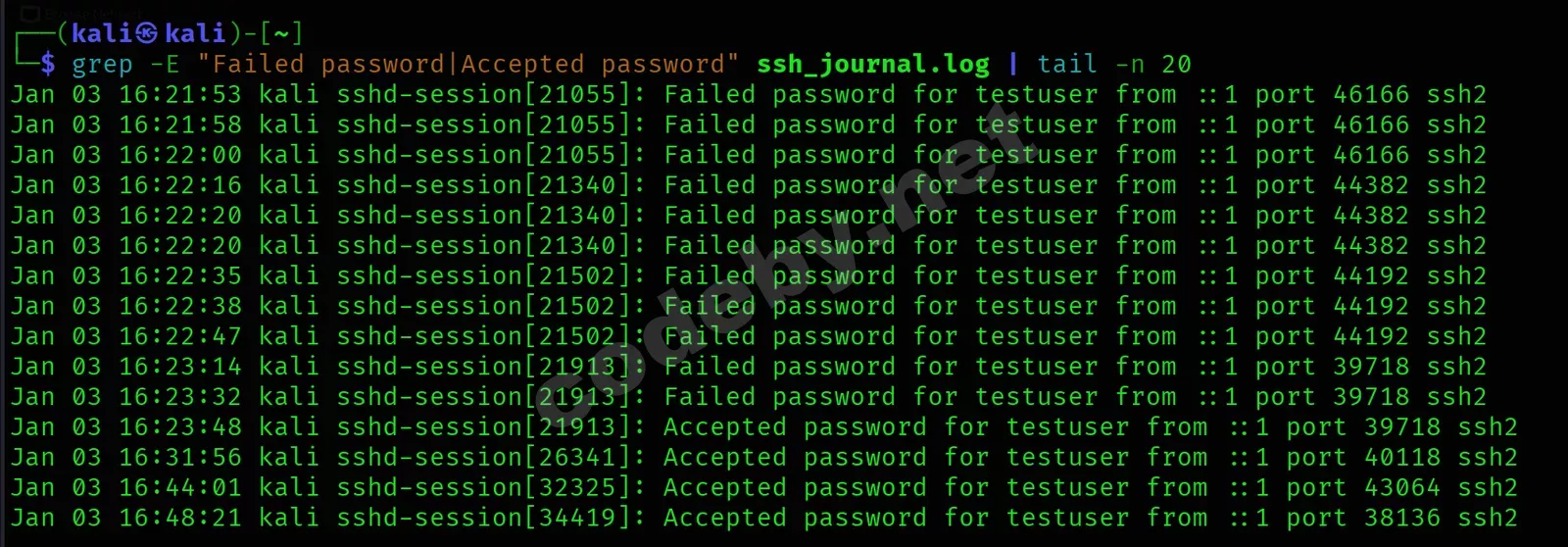Click the ssh_journal.log filename
The width and height of the screenshot is (1568, 547).
coord(873,65)
